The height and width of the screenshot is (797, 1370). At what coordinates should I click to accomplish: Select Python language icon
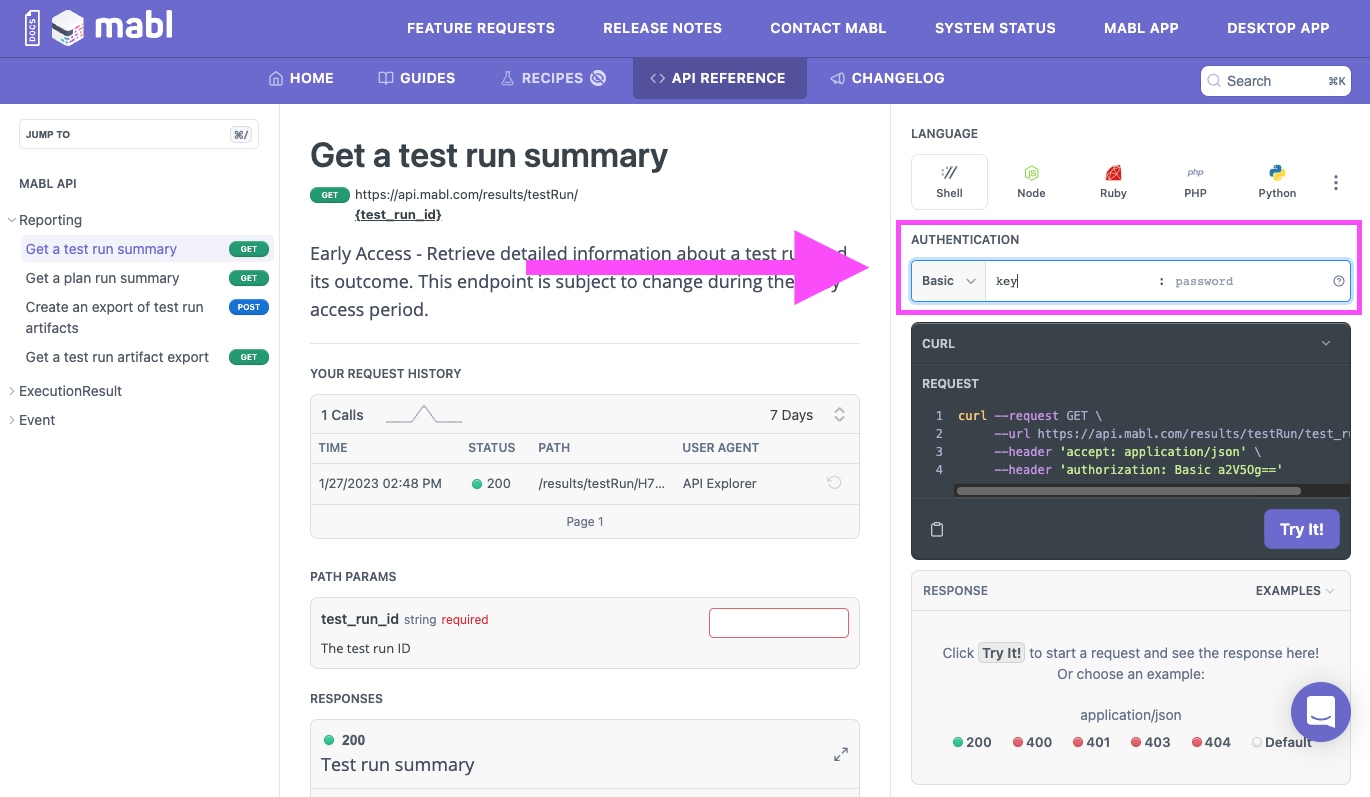coord(1277,181)
